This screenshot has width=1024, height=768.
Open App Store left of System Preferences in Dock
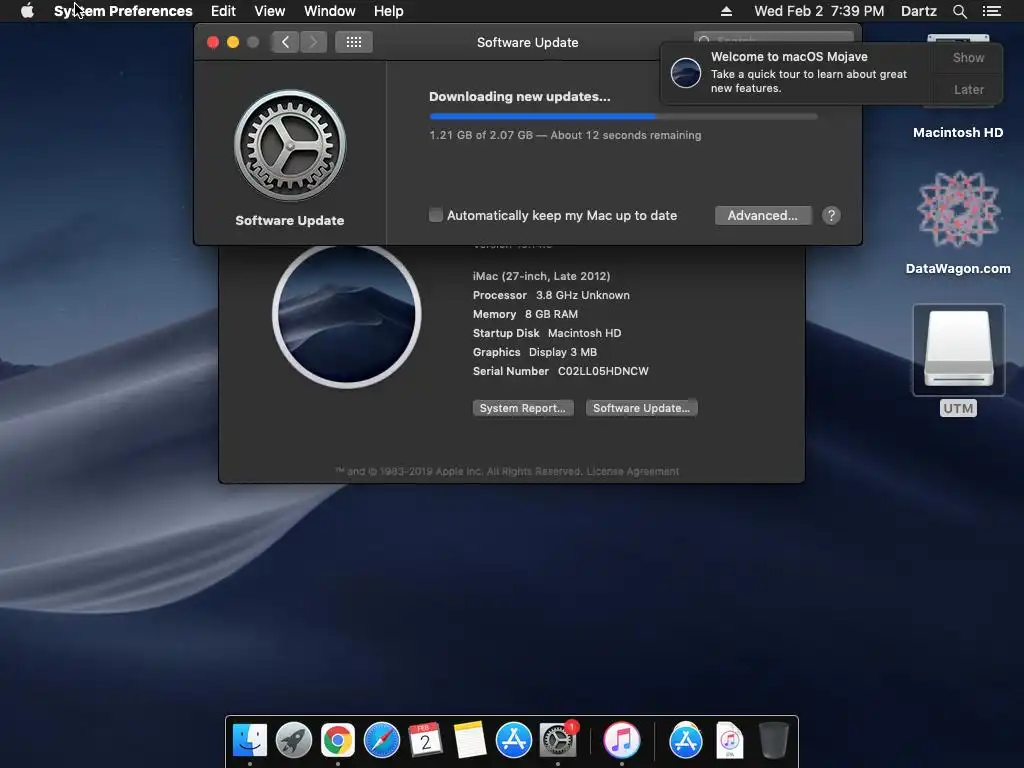[513, 740]
